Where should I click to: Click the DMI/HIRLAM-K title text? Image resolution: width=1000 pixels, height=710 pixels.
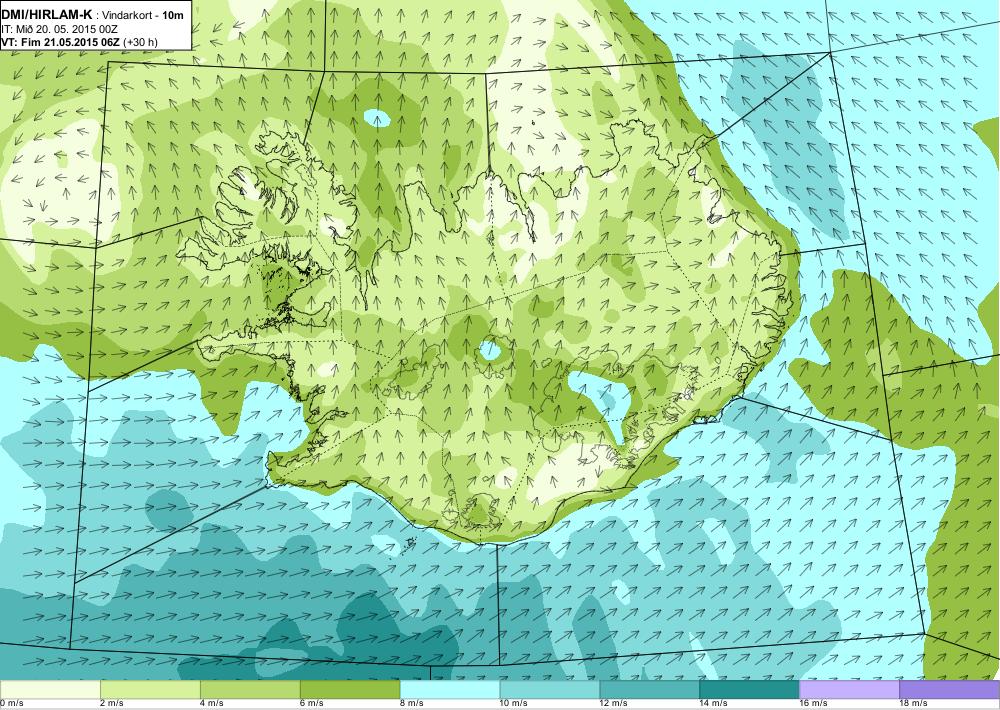click(47, 15)
